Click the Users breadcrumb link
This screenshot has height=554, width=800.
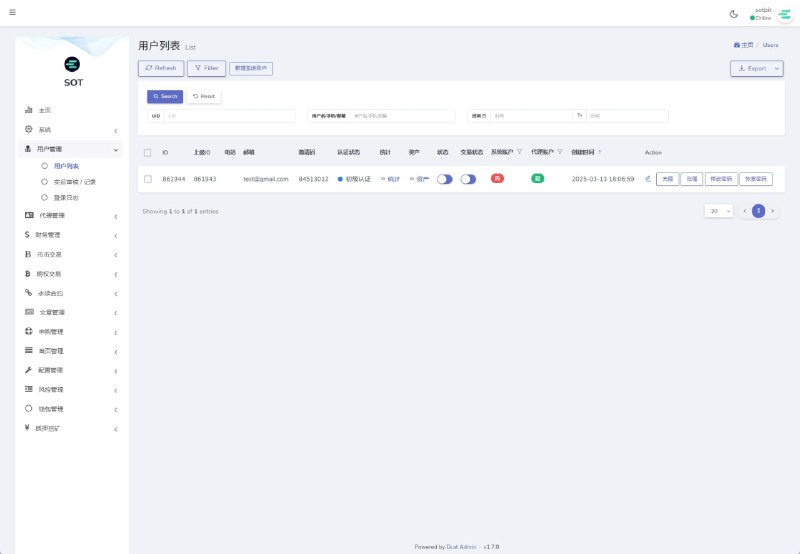pyautogui.click(x=770, y=45)
